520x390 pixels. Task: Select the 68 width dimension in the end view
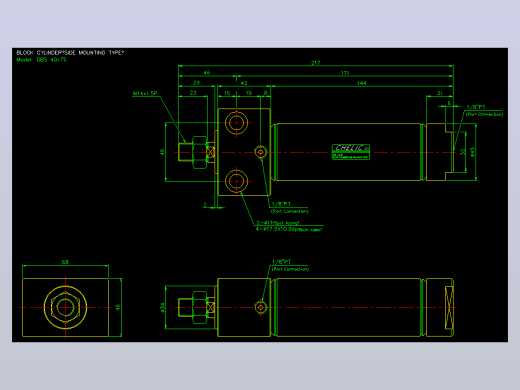(x=65, y=262)
